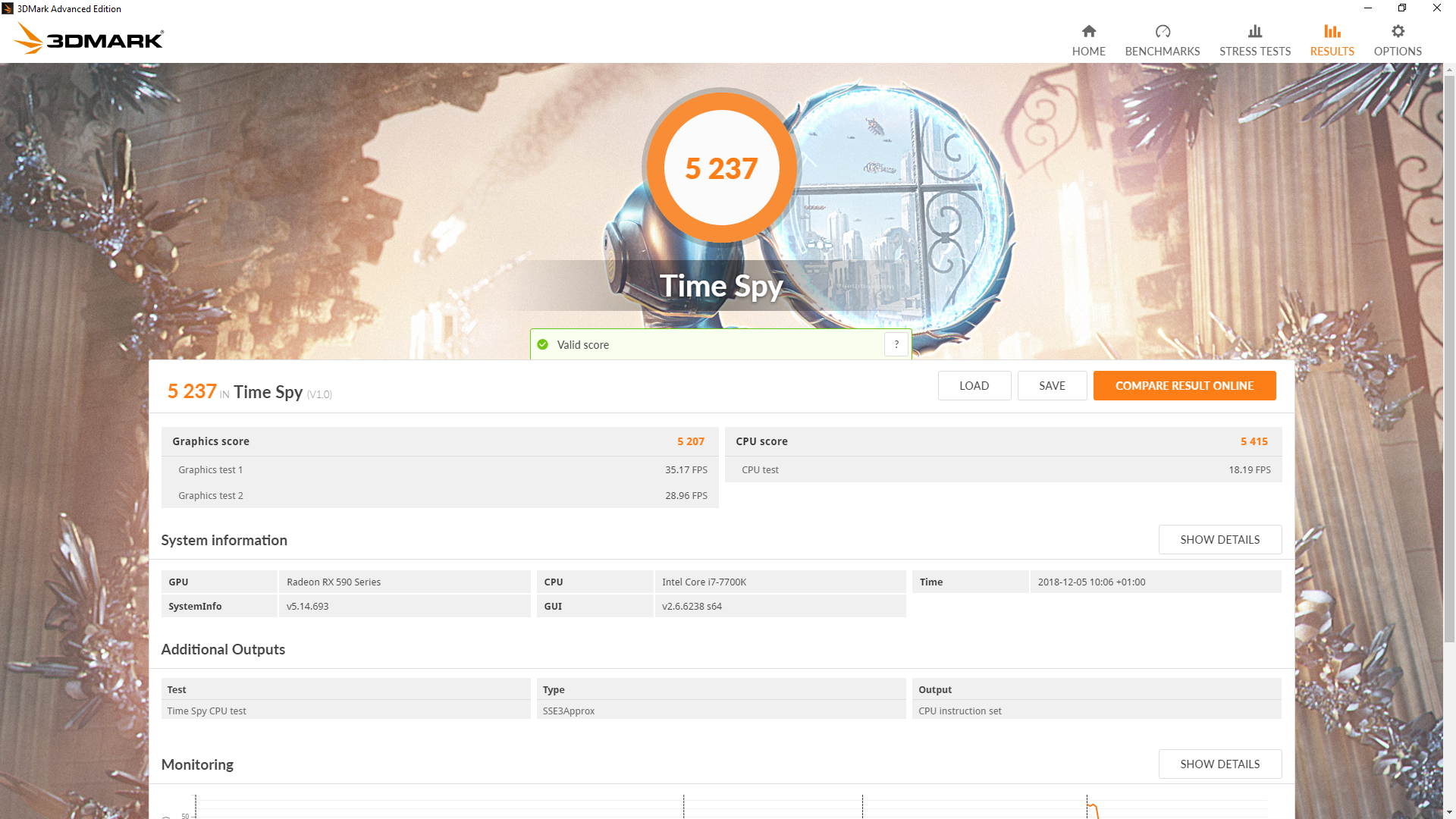The width and height of the screenshot is (1456, 819).
Task: Show details for System information
Action: pyautogui.click(x=1219, y=540)
